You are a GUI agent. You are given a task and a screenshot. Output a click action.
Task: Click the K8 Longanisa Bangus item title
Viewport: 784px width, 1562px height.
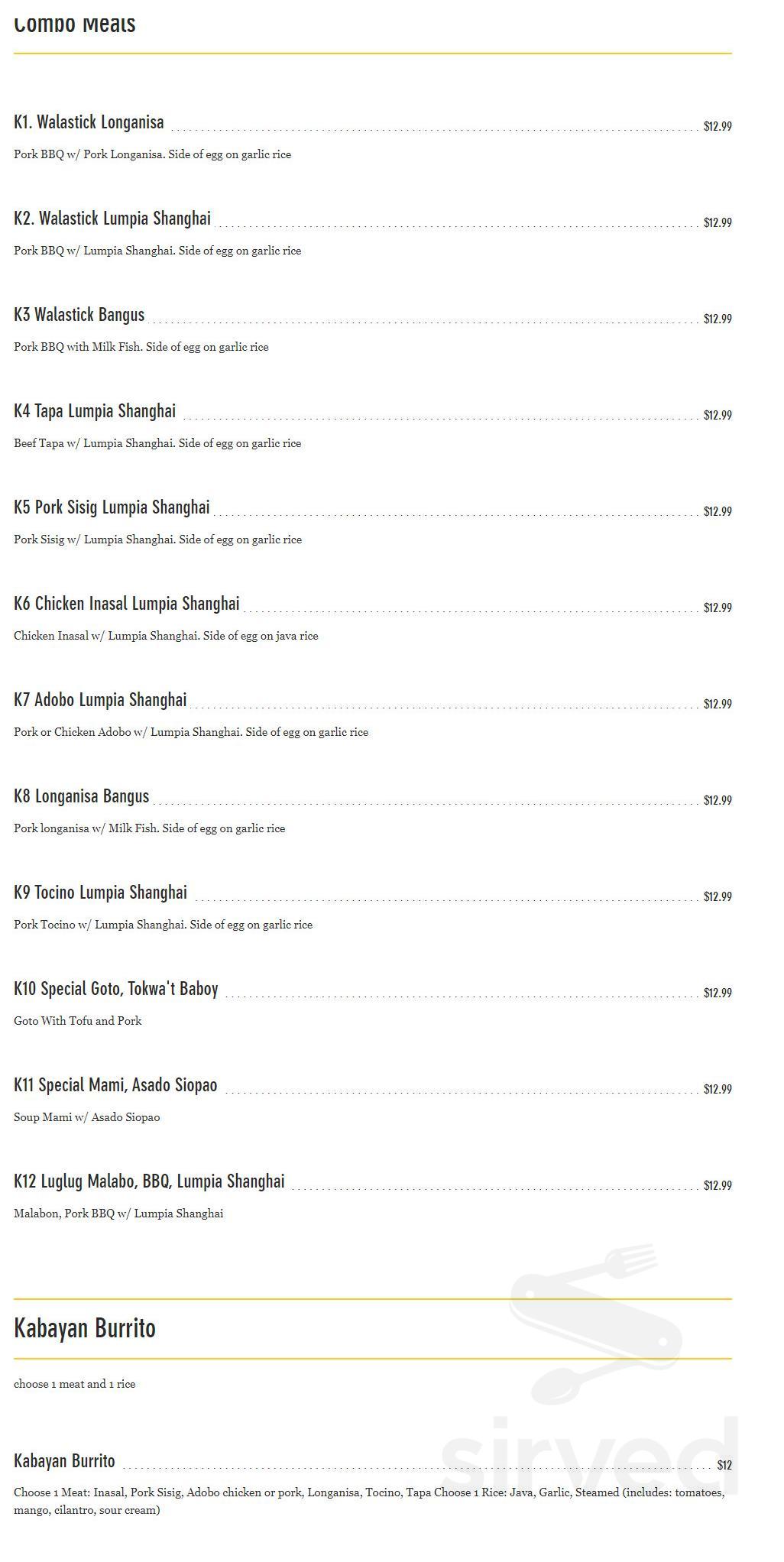(82, 796)
